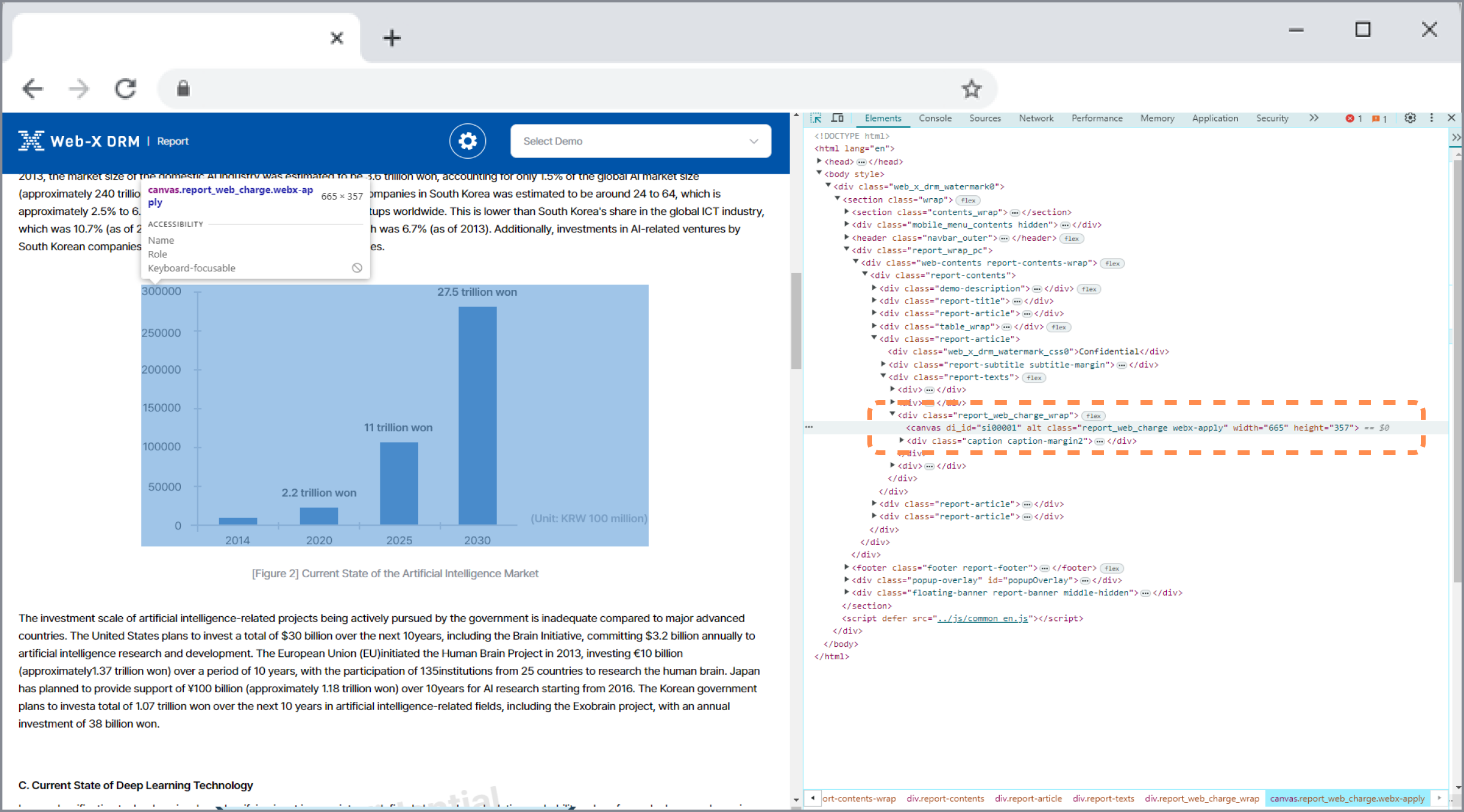Expand div popup-overlay node
This screenshot has width=1464, height=812.
(x=846, y=580)
